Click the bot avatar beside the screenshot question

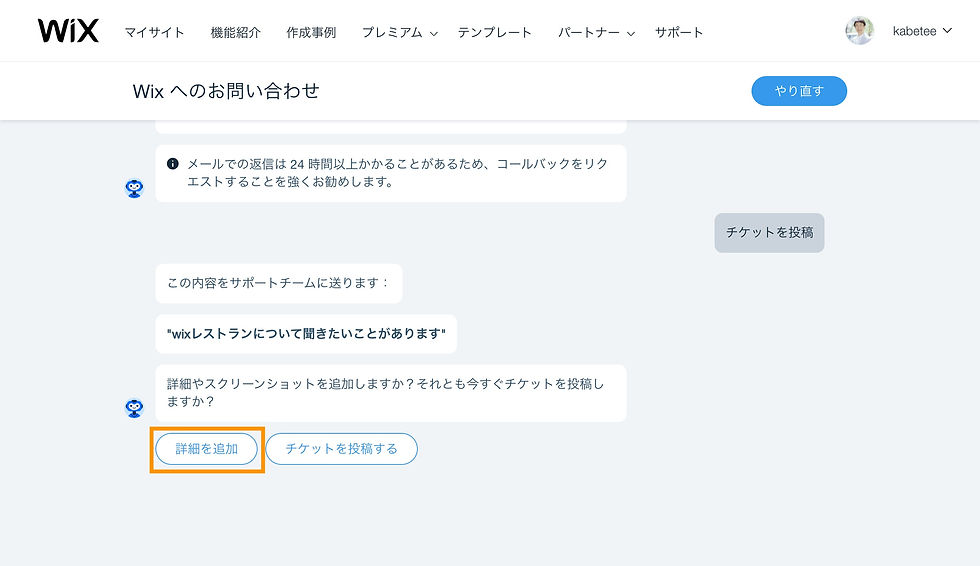(x=134, y=408)
